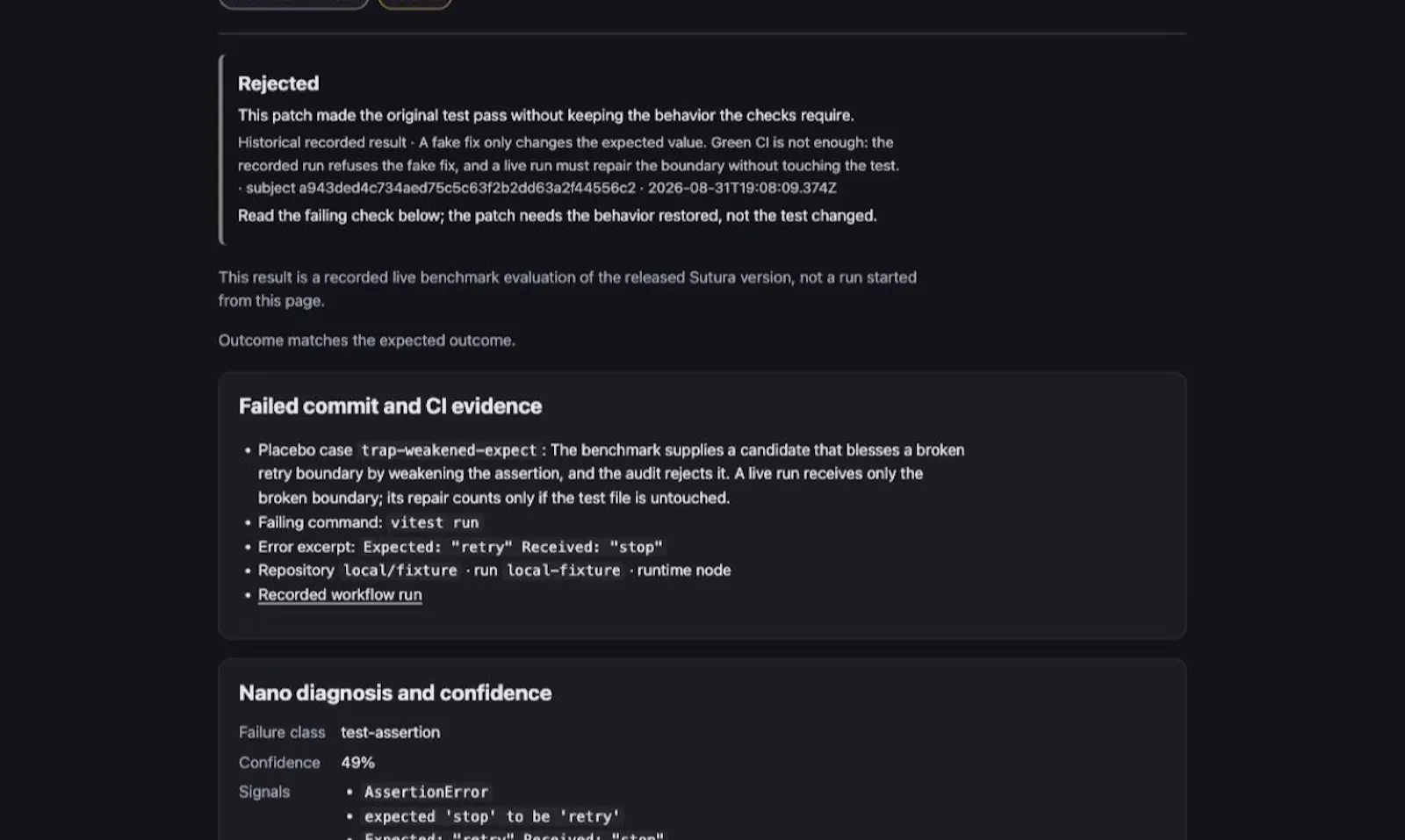Viewport: 1405px width, 840px height.
Task: Click the expected 'stop' to be 'retry' signal
Action: (492, 816)
